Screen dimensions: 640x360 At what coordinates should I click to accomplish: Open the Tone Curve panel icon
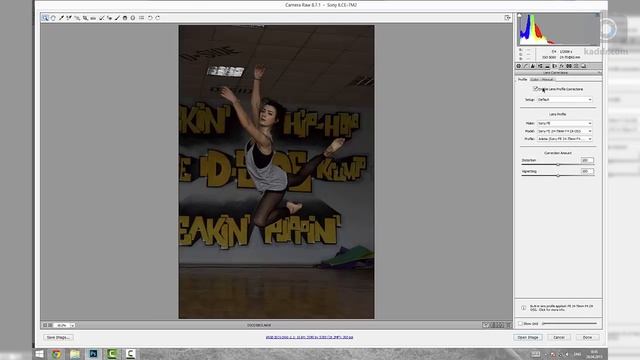(x=526, y=66)
